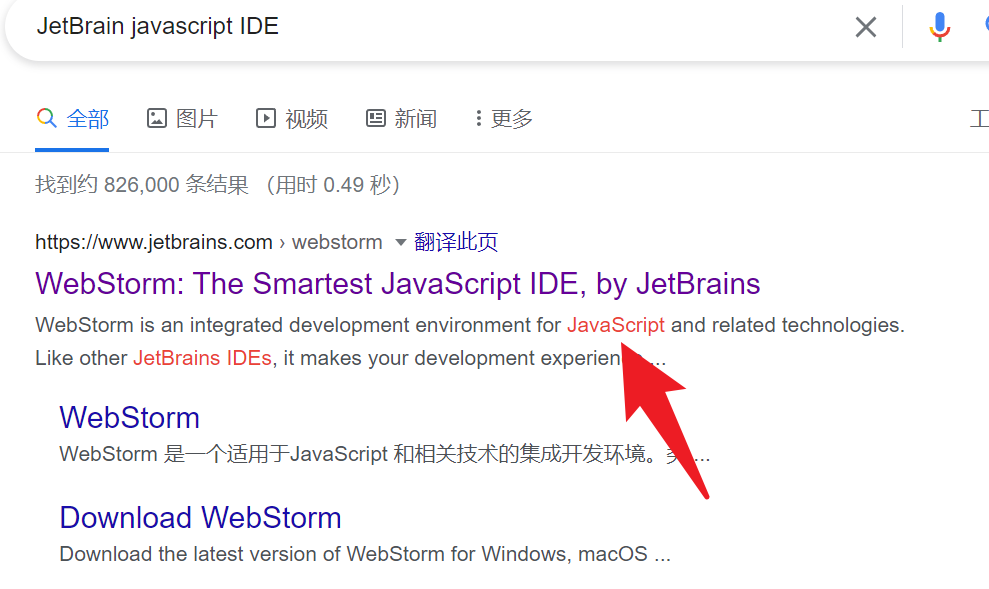This screenshot has height=589, width=989.
Task: Open the 更多 (More) menu
Action: [503, 119]
